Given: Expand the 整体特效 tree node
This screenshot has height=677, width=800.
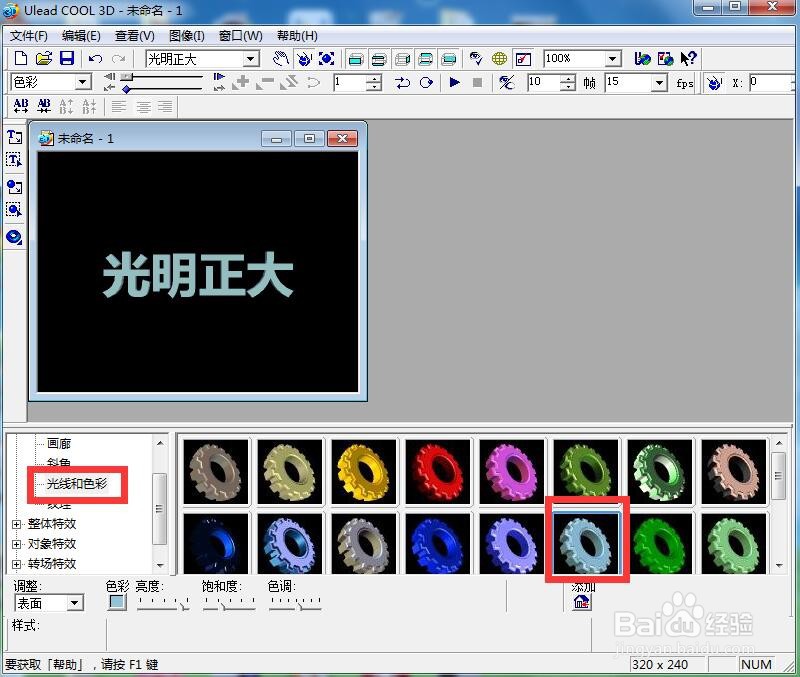Looking at the screenshot, I should pos(16,524).
